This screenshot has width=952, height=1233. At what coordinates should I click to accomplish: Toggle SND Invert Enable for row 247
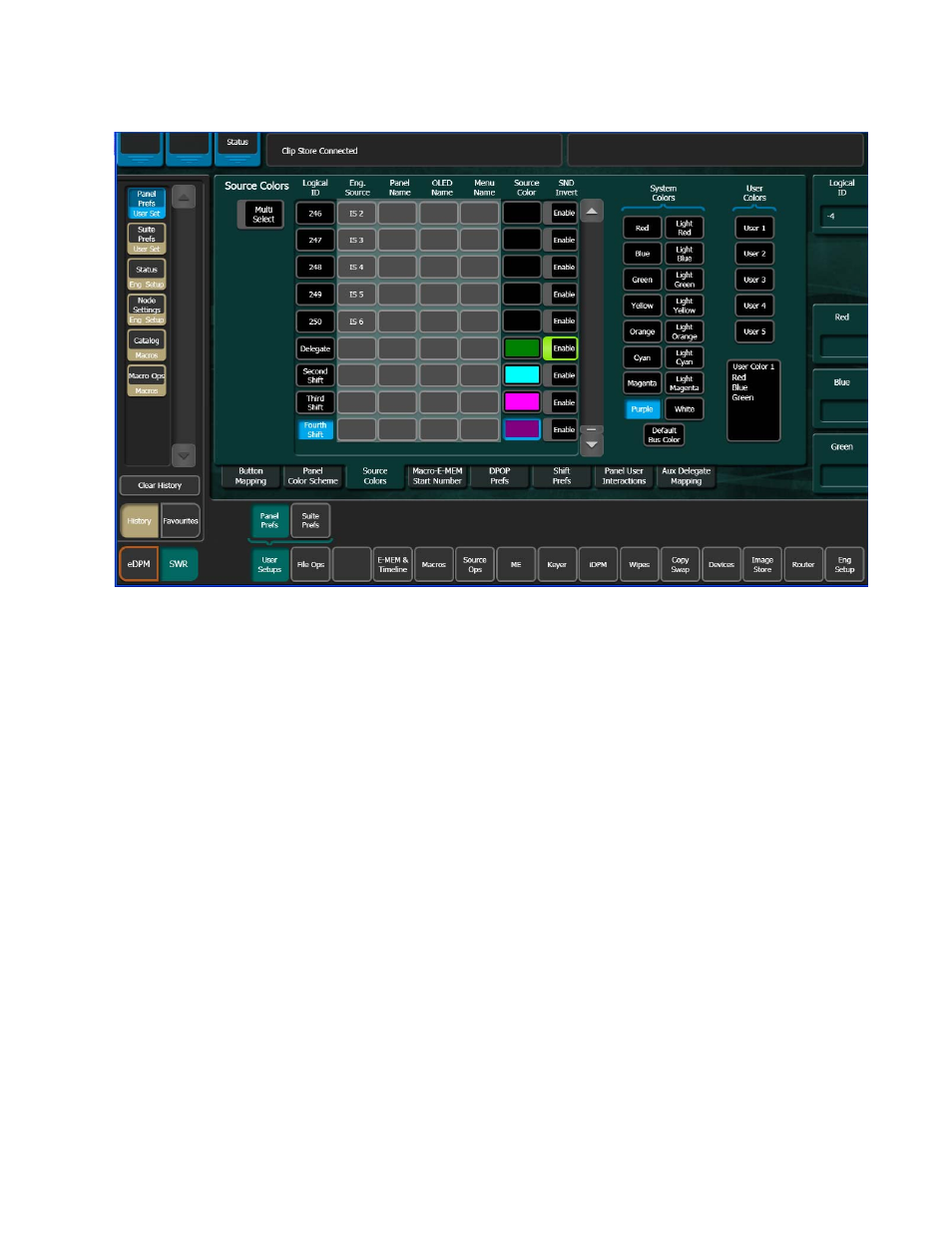pos(562,240)
